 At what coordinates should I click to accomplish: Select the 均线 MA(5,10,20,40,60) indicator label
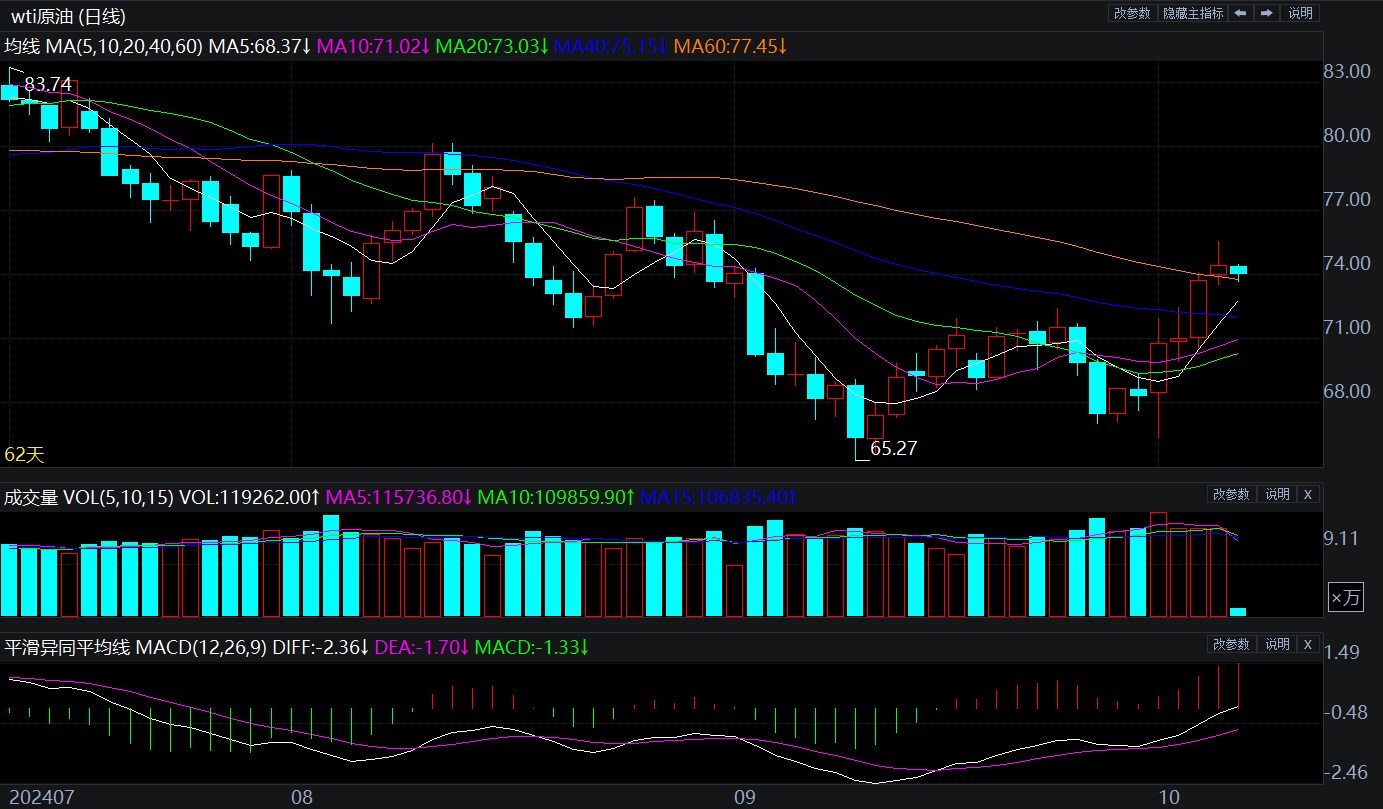(x=104, y=46)
